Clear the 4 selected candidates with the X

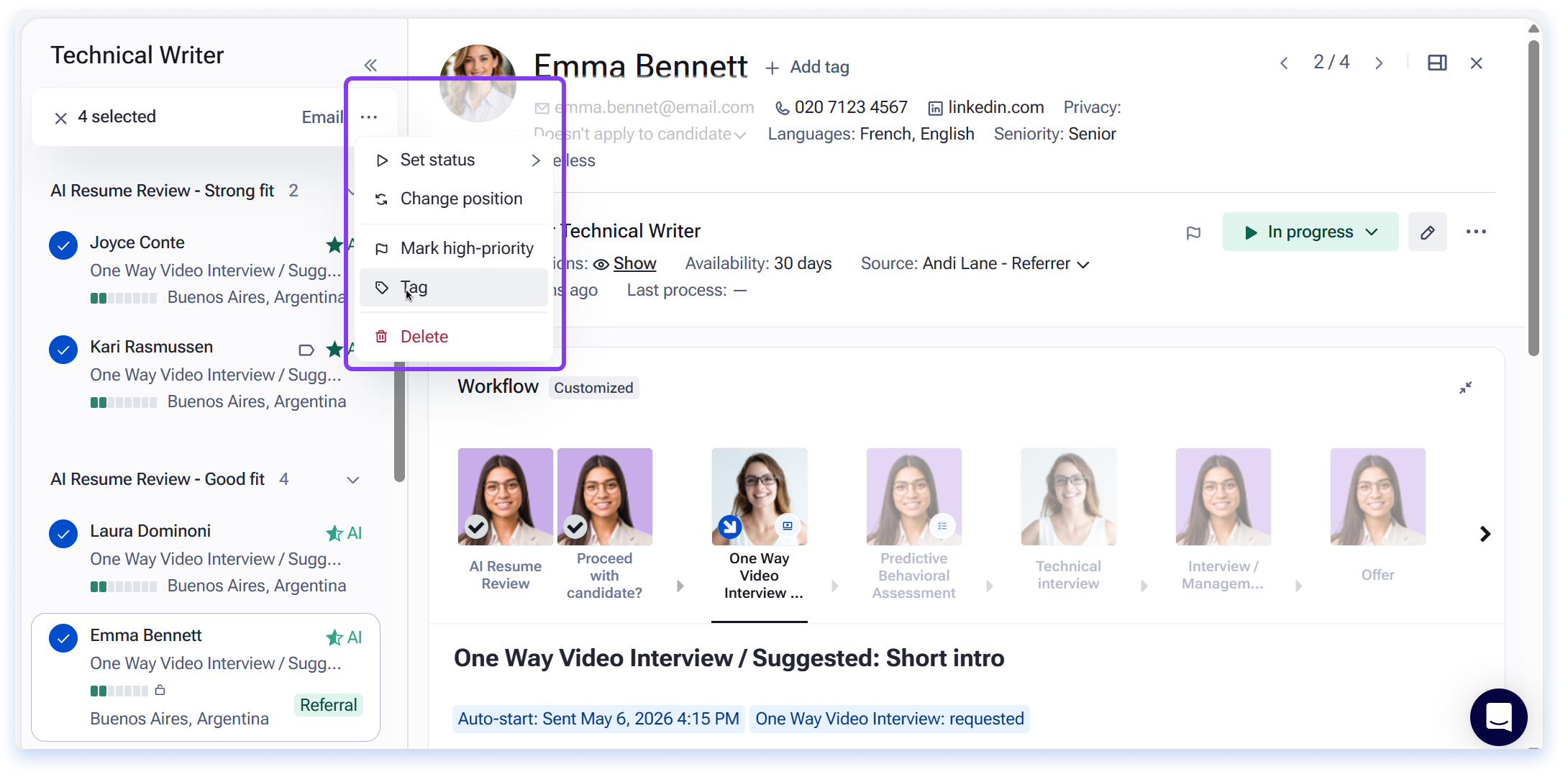61,118
